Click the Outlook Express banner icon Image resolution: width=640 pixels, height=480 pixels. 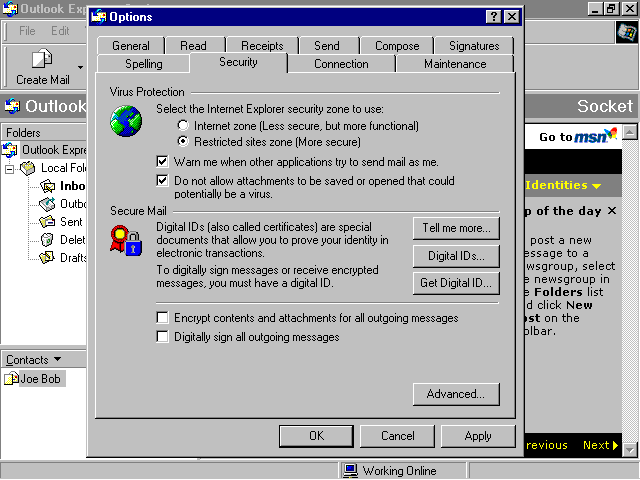pos(12,106)
